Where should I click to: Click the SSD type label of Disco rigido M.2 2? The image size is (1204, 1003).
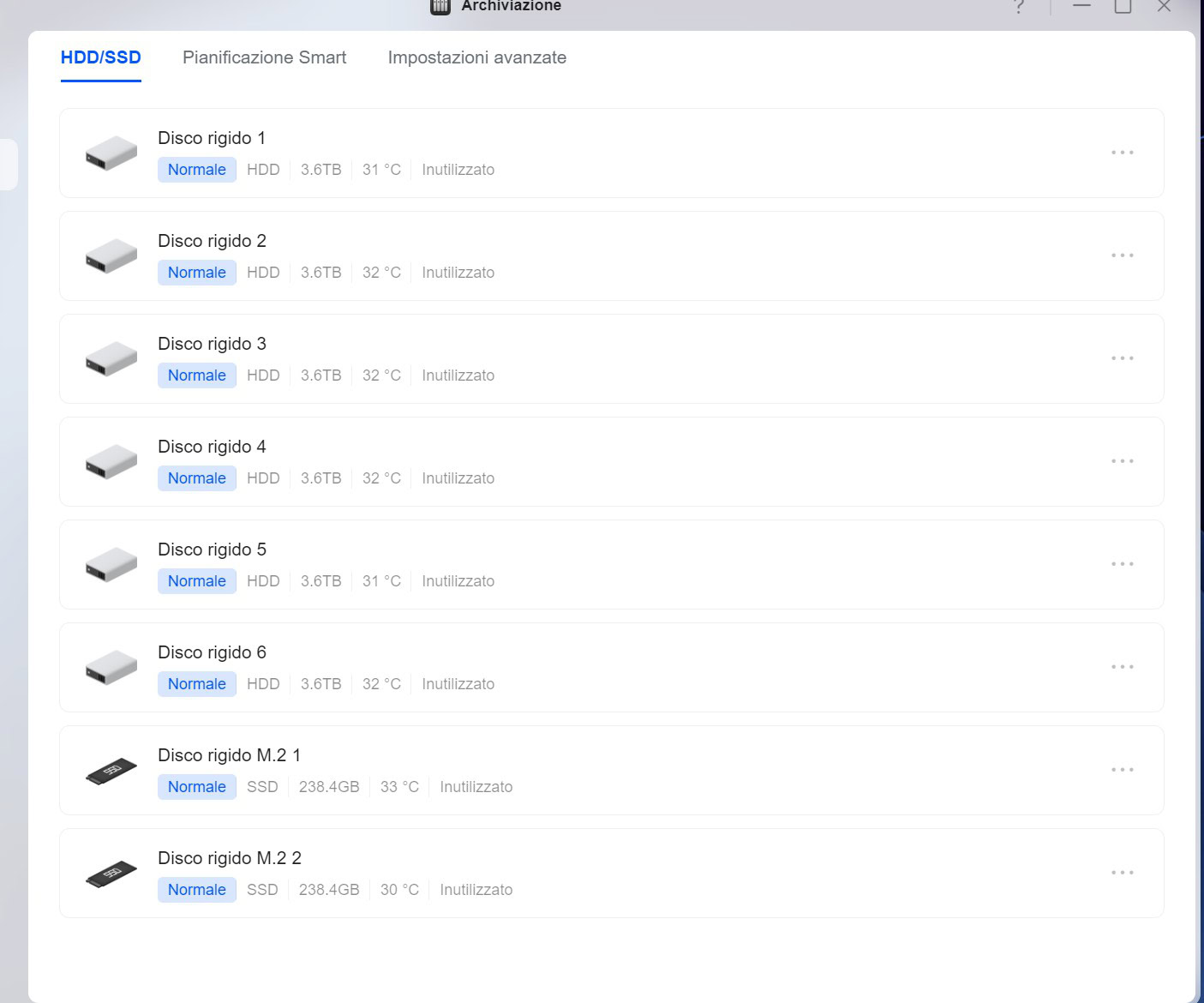(x=262, y=890)
